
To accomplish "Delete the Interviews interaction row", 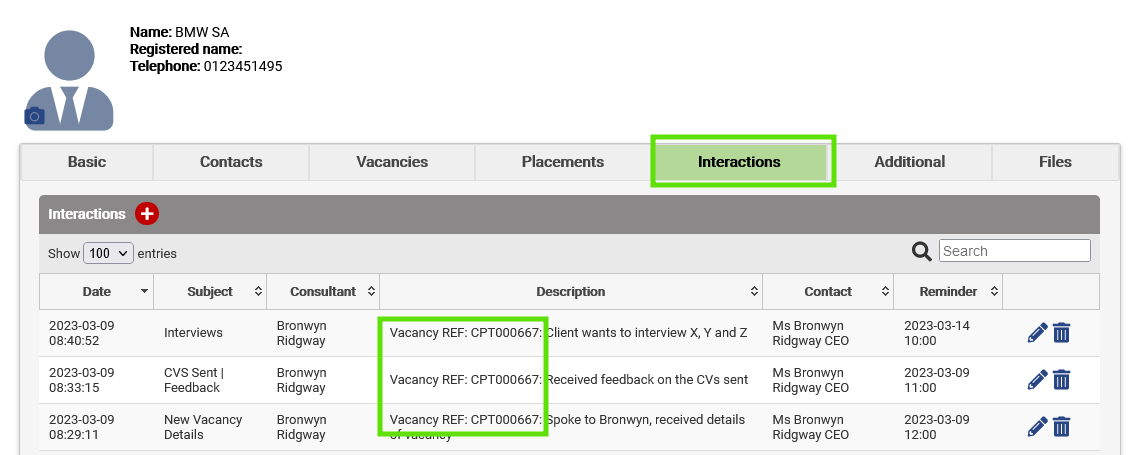I will pyautogui.click(x=1061, y=332).
